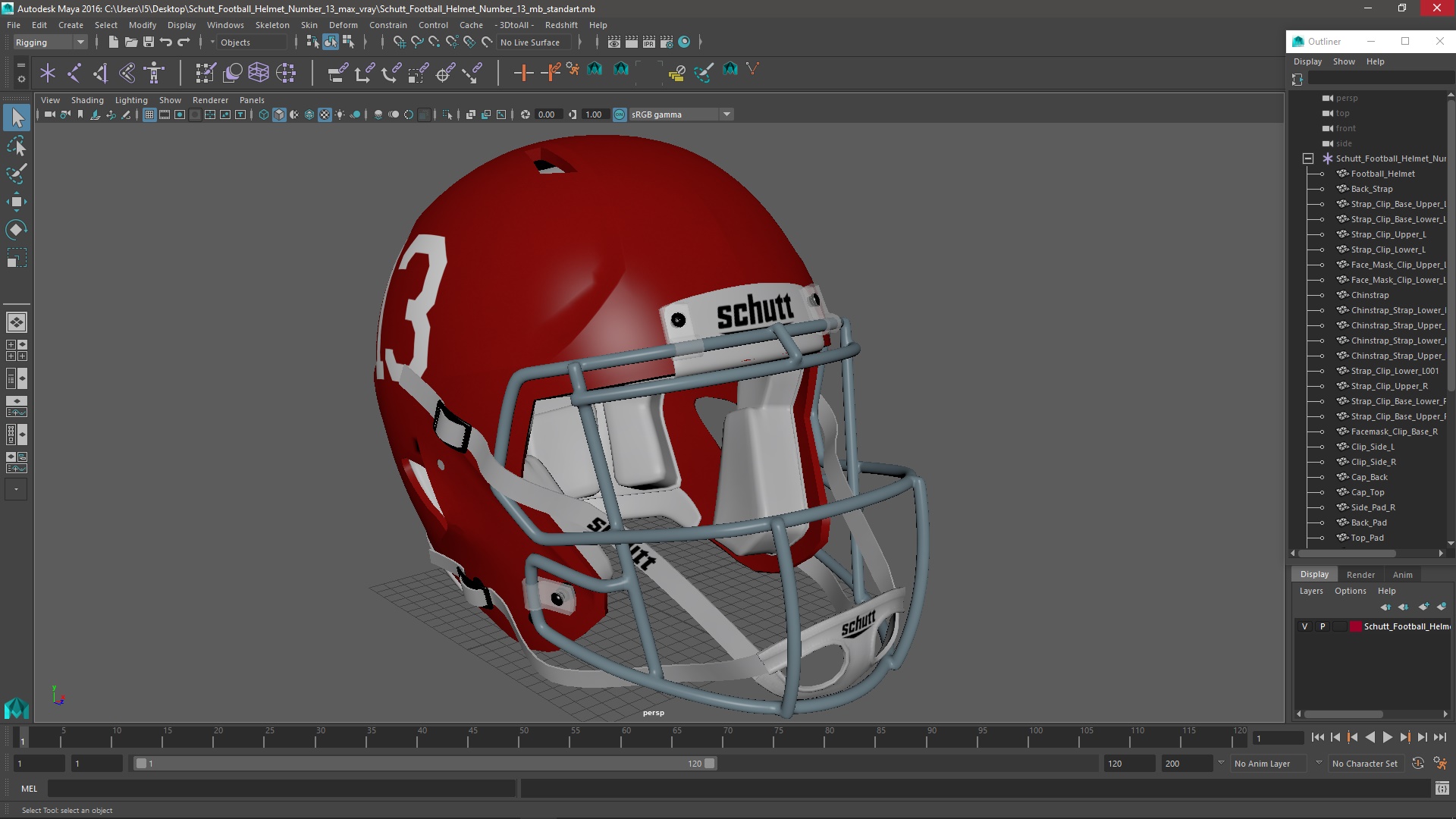Screen dimensions: 1456x819
Task: Go to the start of playback range
Action: (x=1317, y=737)
